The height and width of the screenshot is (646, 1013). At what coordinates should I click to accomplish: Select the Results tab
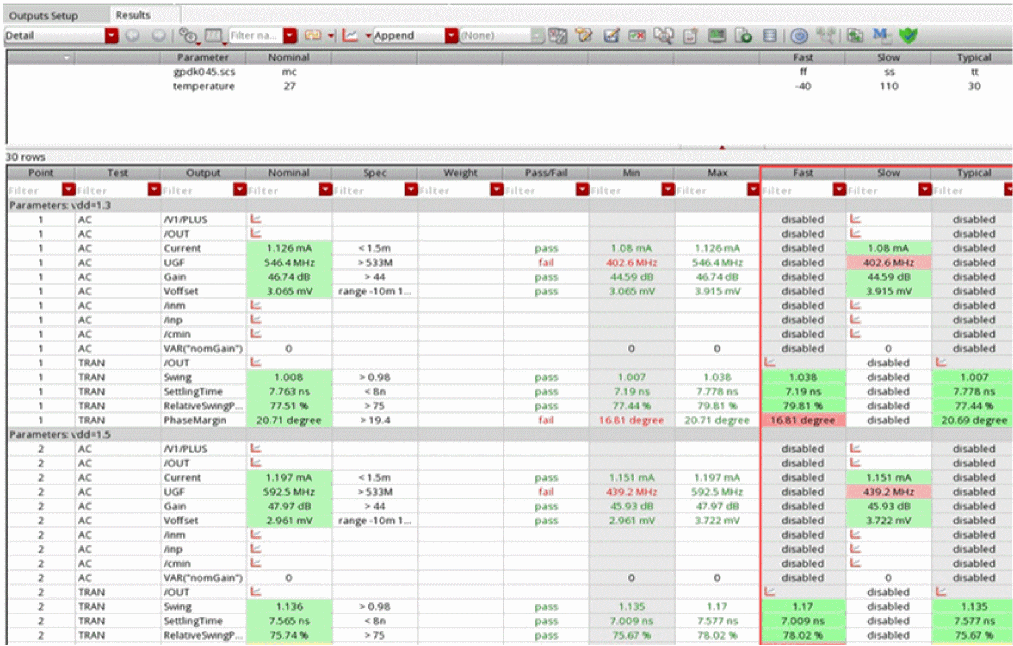(x=132, y=15)
